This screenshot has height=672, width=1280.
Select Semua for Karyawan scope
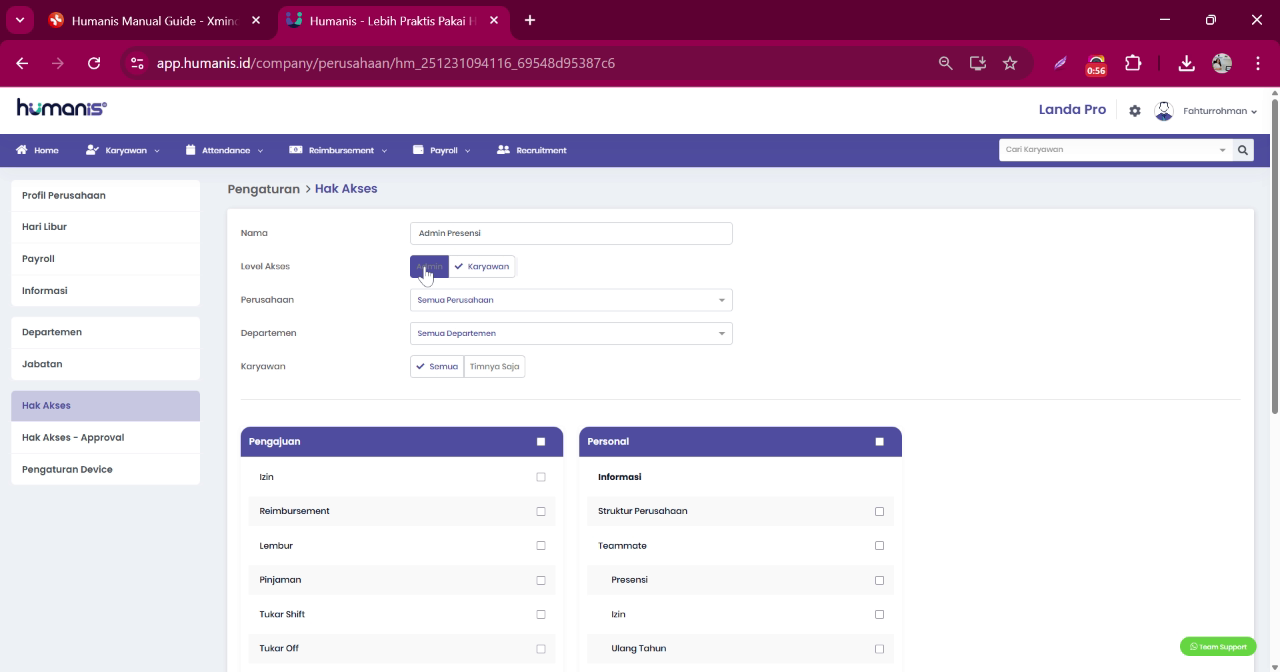coord(437,367)
